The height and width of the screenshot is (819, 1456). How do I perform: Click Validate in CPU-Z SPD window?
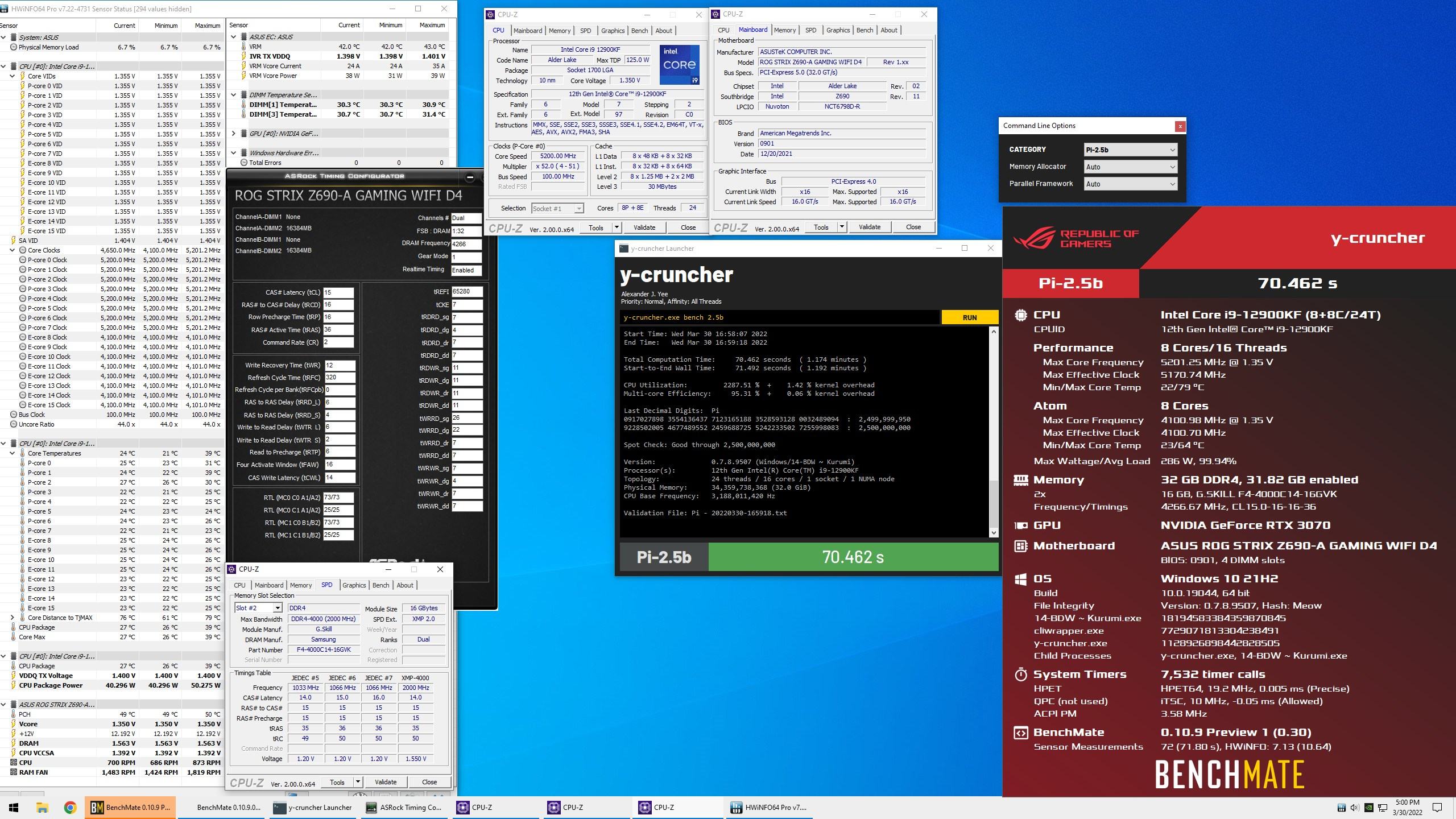click(386, 782)
